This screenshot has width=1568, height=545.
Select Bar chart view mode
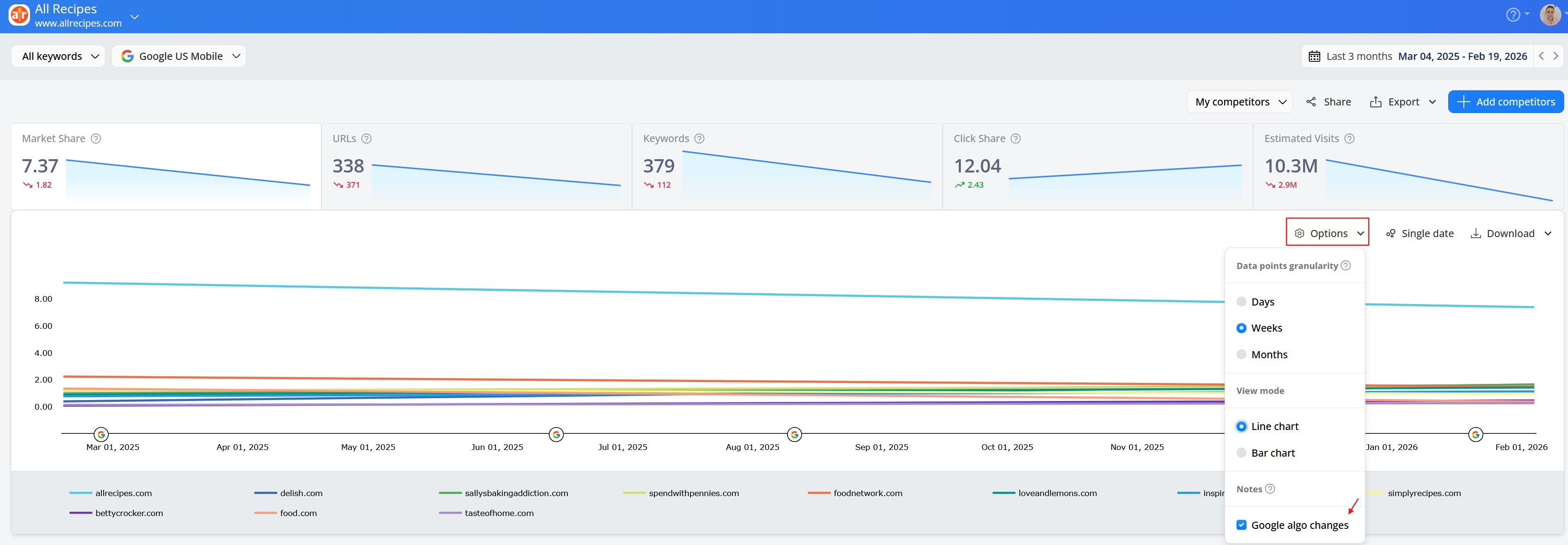point(1242,453)
